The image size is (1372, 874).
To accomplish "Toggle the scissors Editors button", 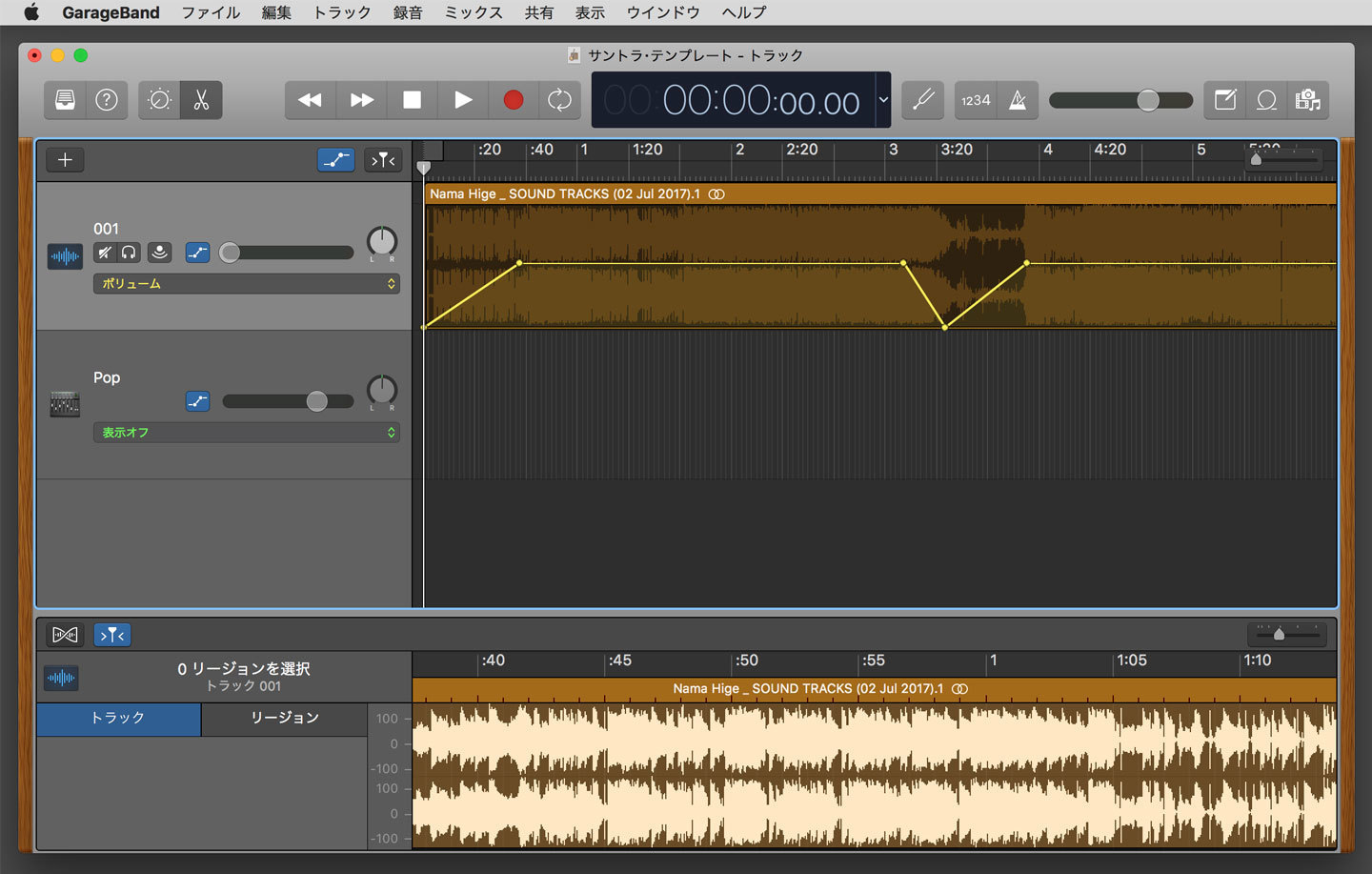I will (x=201, y=100).
